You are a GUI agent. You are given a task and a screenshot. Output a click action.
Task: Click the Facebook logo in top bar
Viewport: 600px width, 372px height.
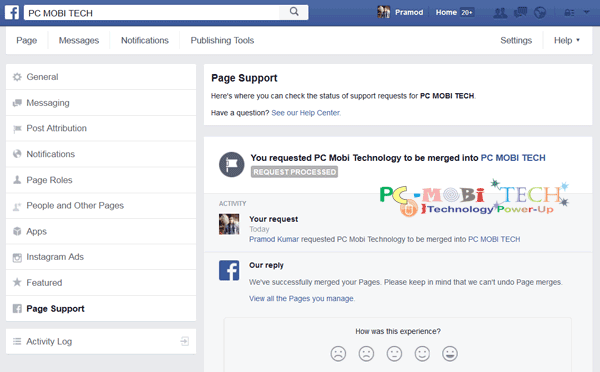[x=12, y=12]
